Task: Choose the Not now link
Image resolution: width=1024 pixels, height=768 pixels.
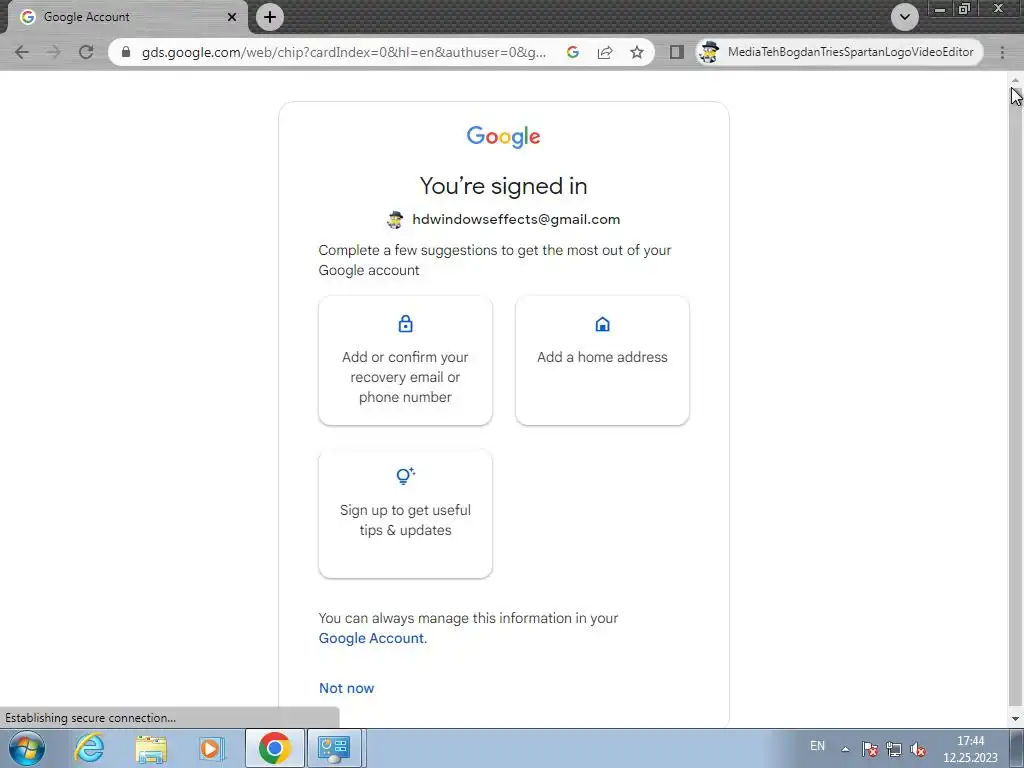Action: (x=346, y=688)
